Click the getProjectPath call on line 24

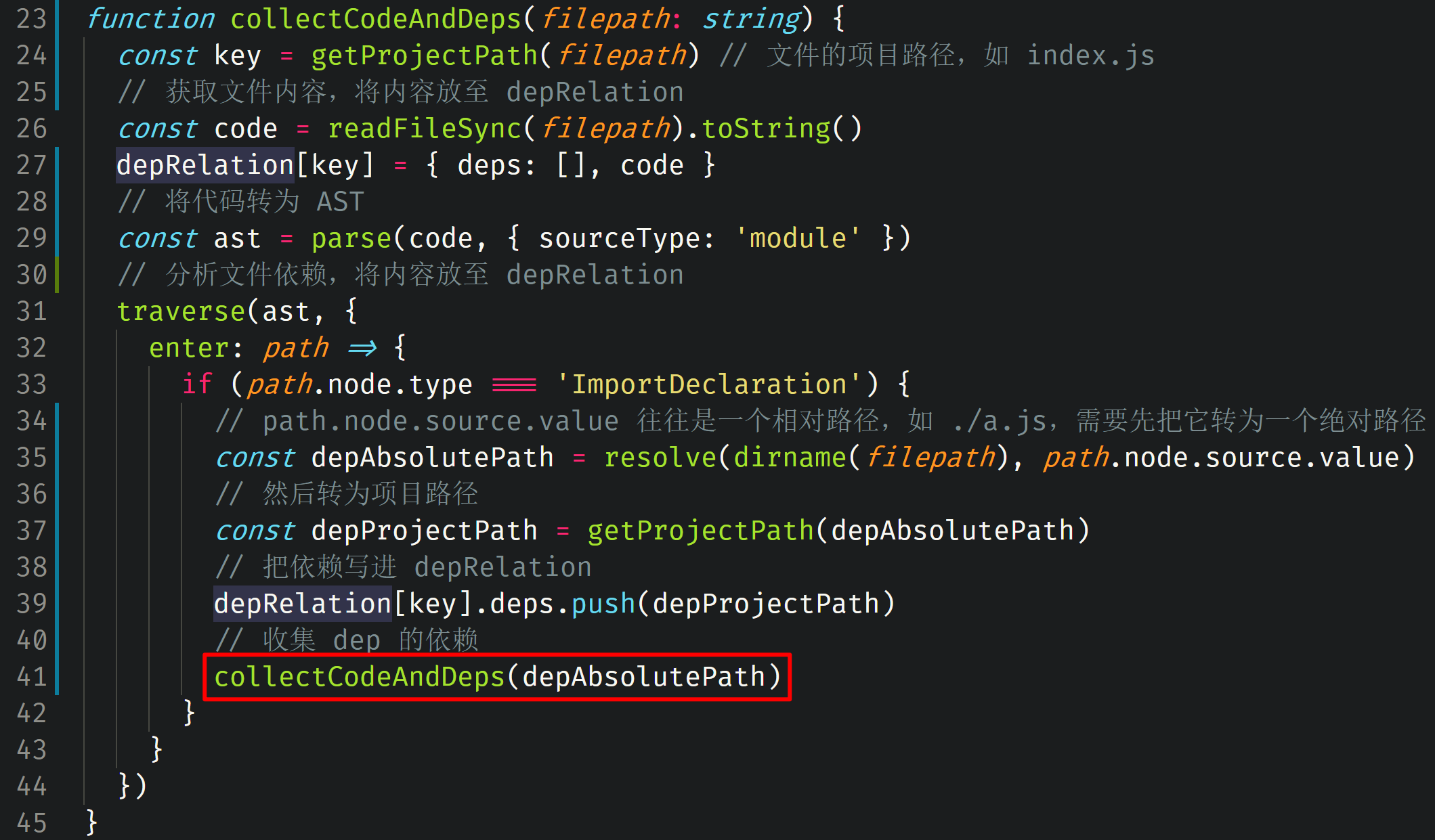pos(424,56)
